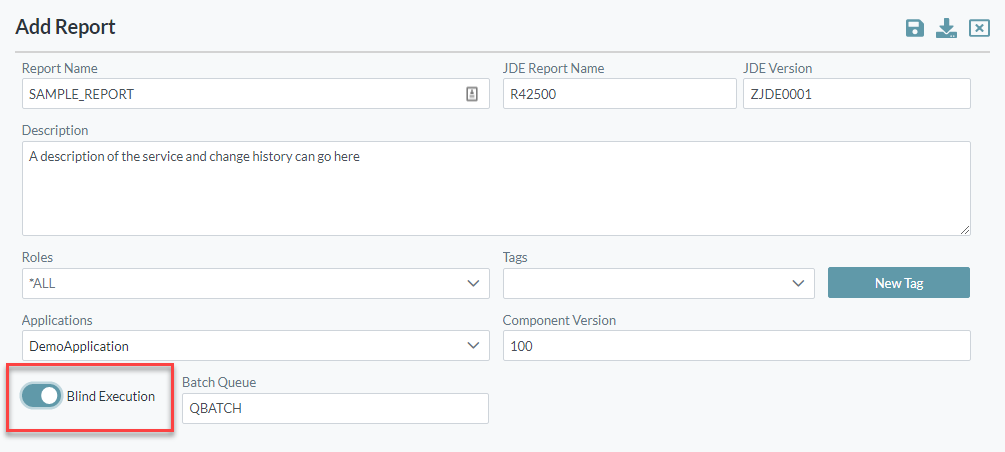Click the Blind Execution label text
The image size is (1005, 452).
(111, 396)
